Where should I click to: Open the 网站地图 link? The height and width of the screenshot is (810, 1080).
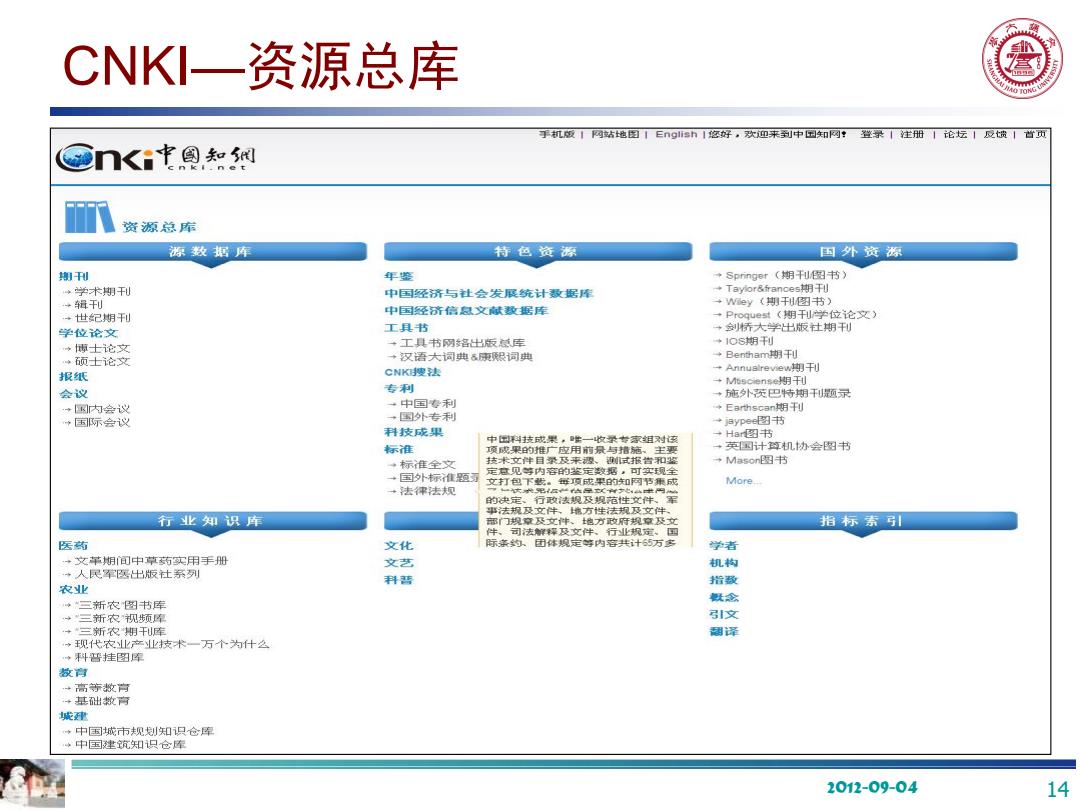[615, 134]
